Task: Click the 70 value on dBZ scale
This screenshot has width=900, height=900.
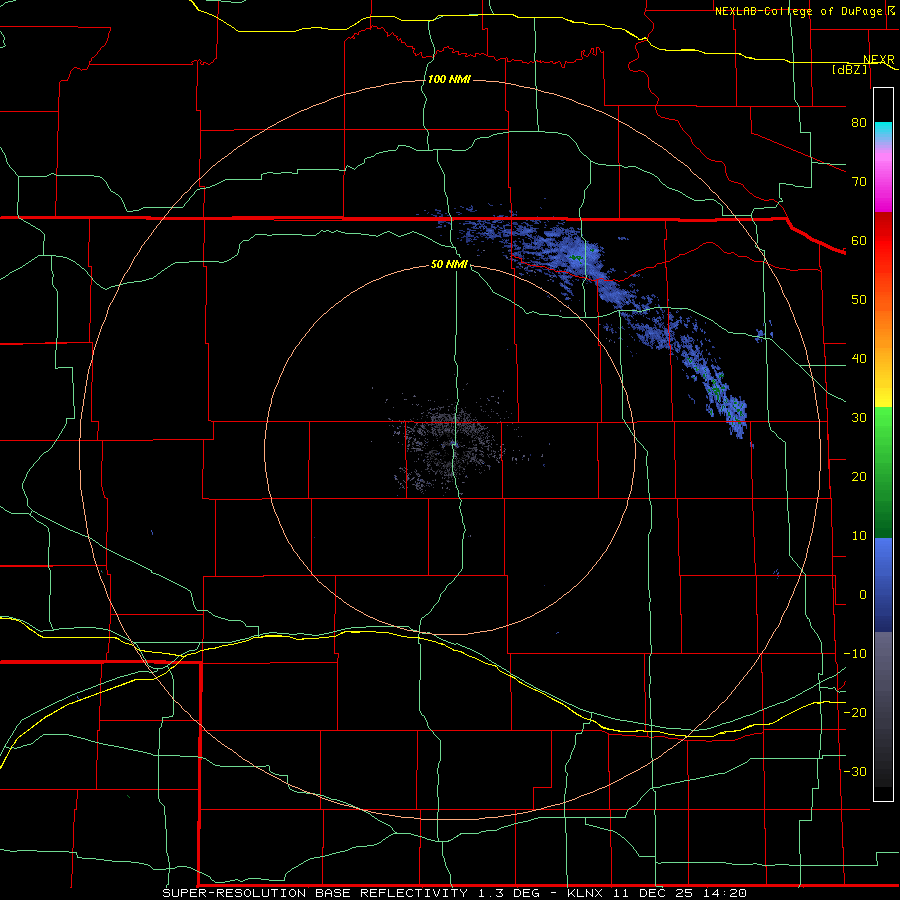Action: [x=859, y=181]
